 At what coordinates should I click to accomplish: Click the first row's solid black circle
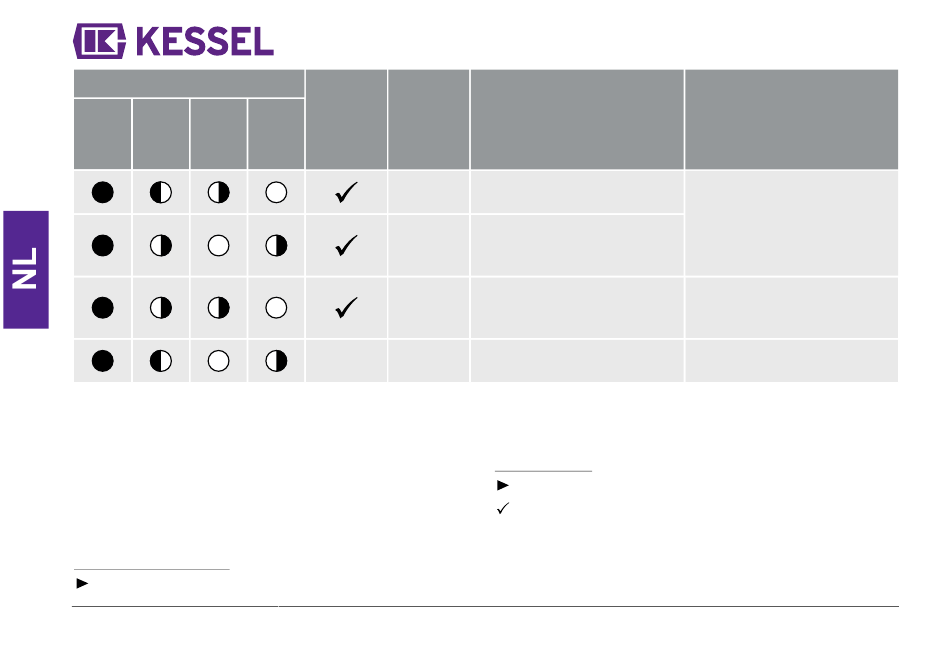[x=102, y=193]
